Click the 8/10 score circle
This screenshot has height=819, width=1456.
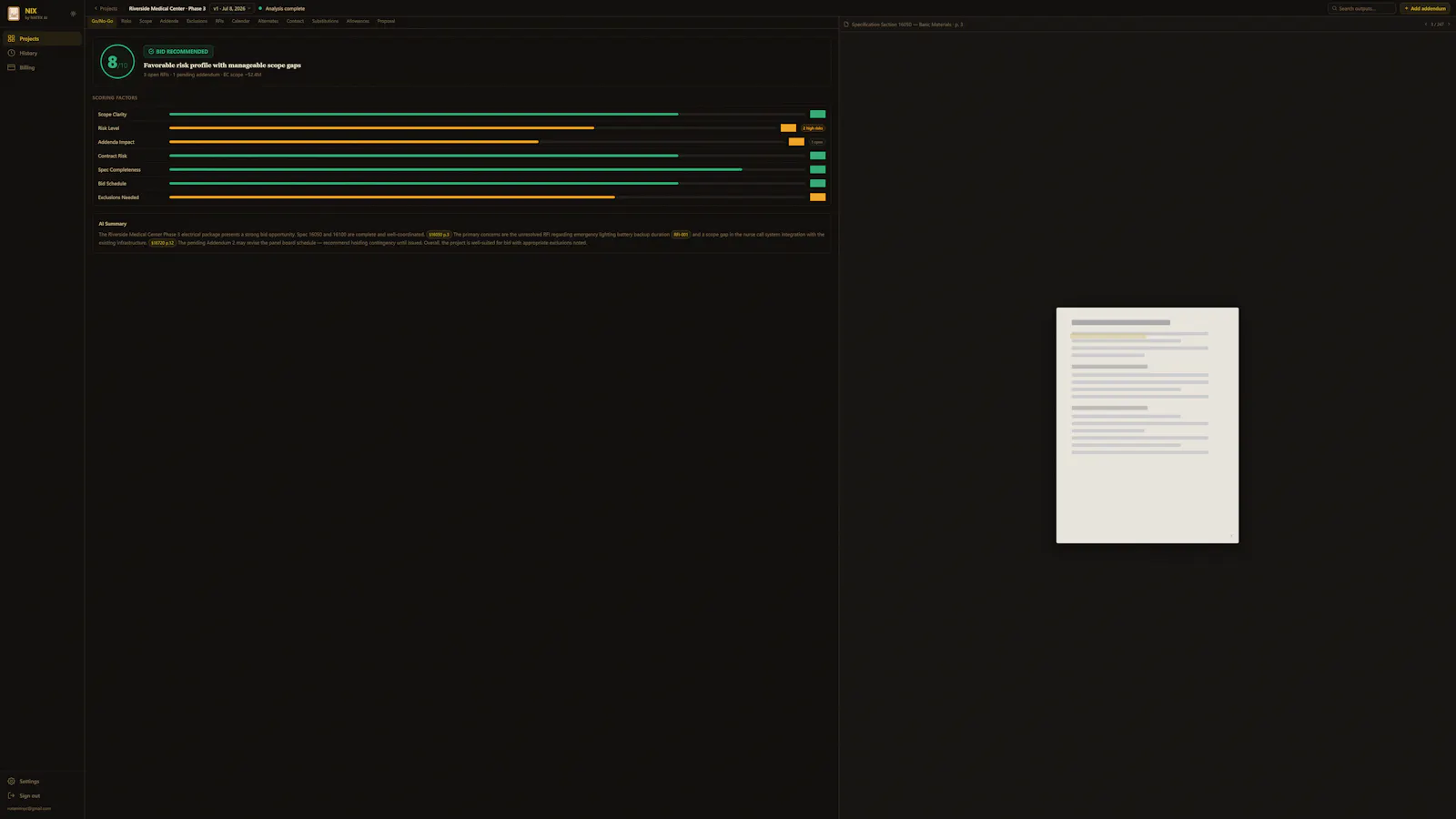pyautogui.click(x=117, y=62)
